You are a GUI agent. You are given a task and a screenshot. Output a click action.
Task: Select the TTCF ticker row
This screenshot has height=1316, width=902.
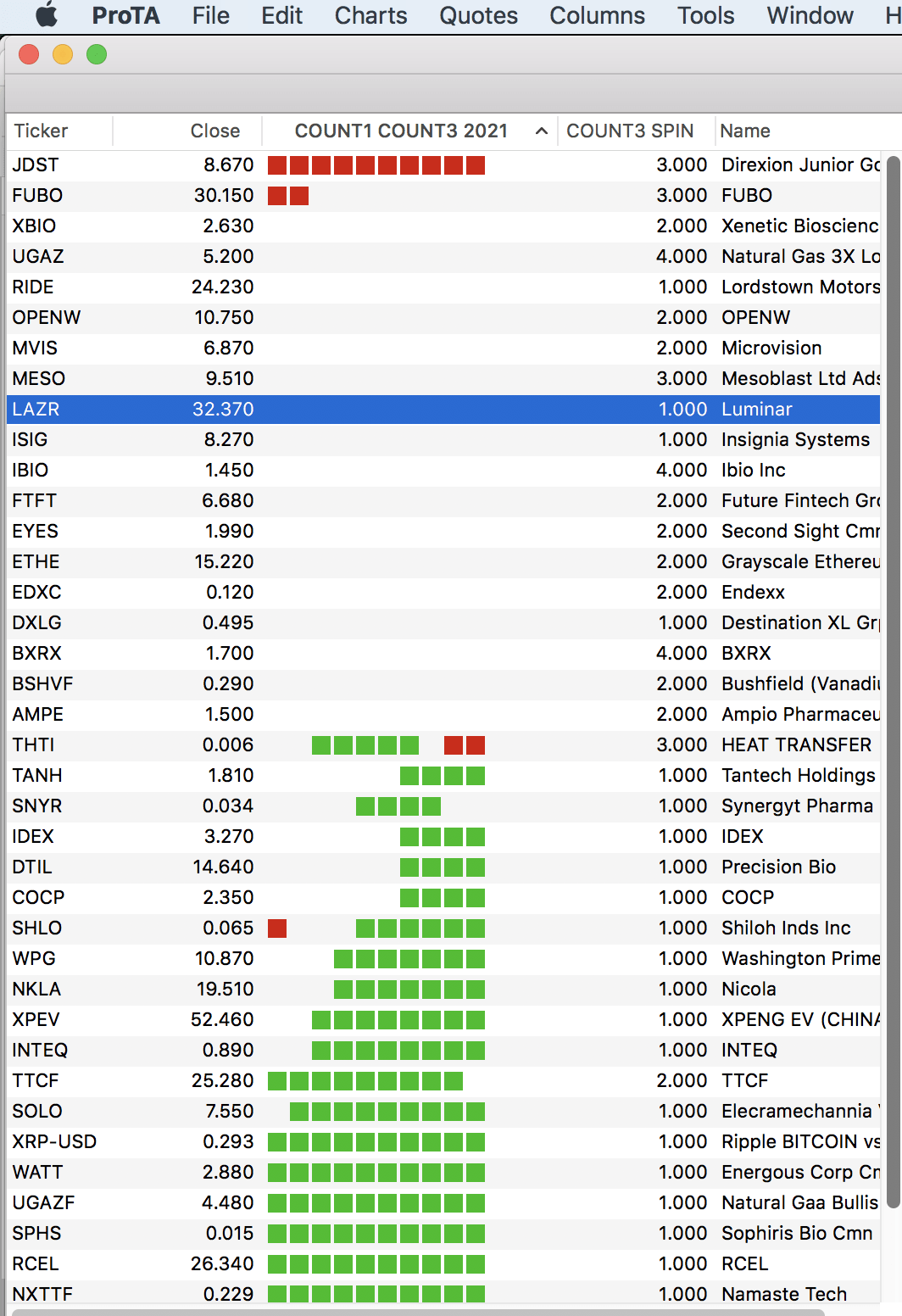coord(443,1080)
